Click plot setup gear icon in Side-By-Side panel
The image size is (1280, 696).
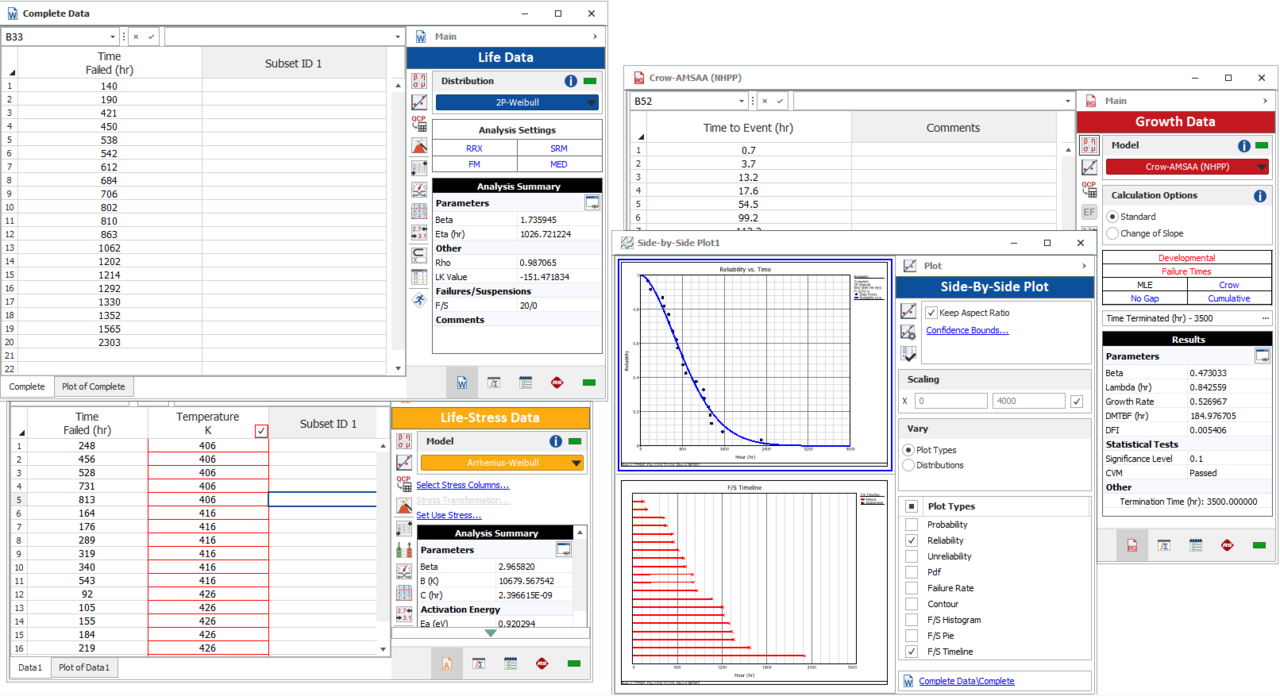pyautogui.click(x=908, y=332)
